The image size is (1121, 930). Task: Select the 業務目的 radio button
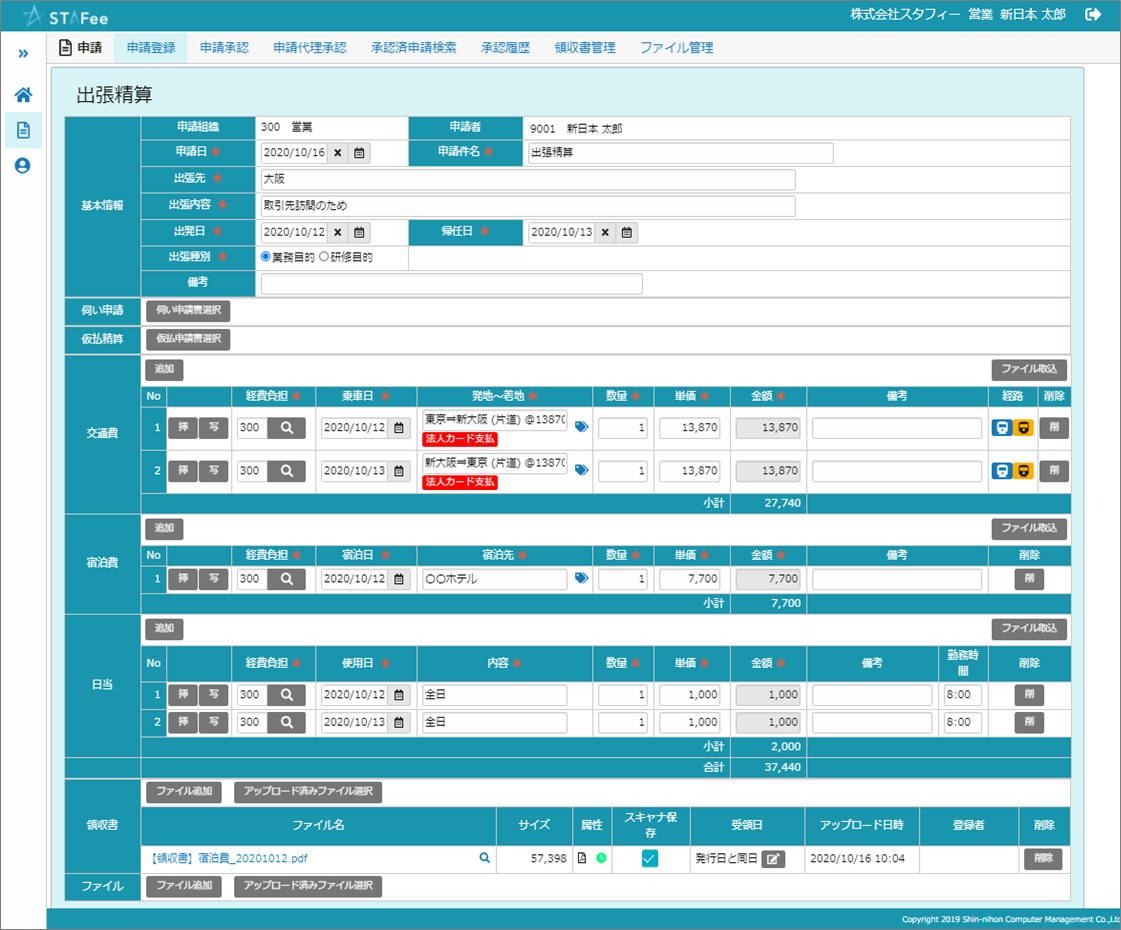pos(266,257)
